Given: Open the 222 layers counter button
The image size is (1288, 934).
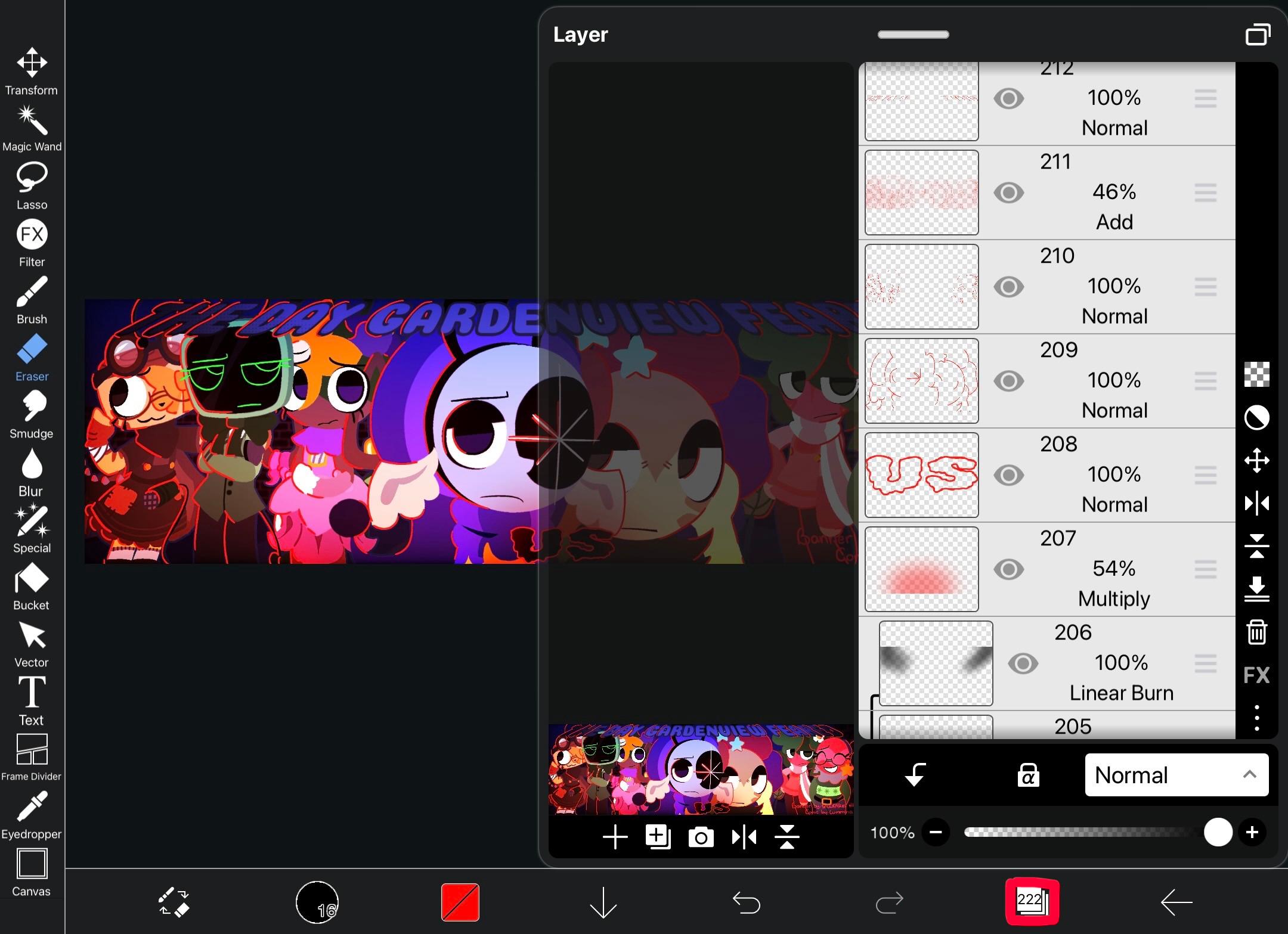Looking at the screenshot, I should coord(1032,901).
